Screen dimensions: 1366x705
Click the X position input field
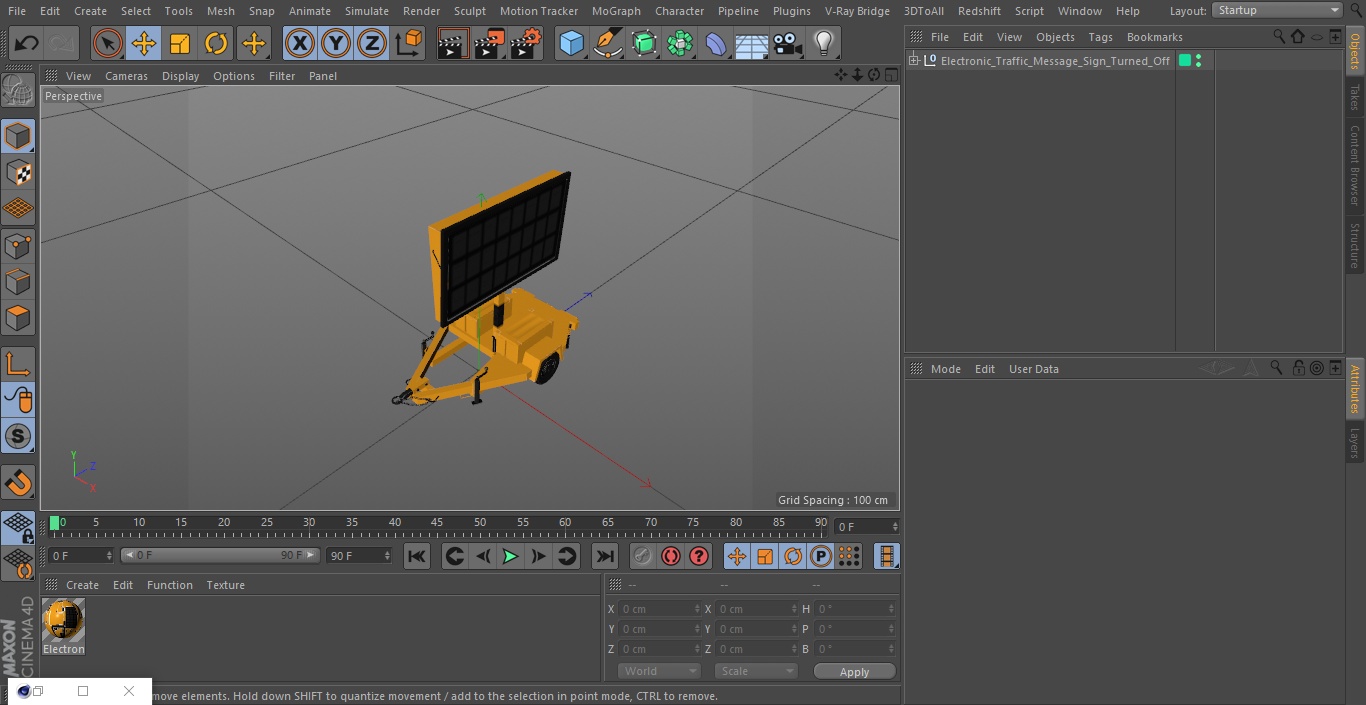pyautogui.click(x=659, y=609)
